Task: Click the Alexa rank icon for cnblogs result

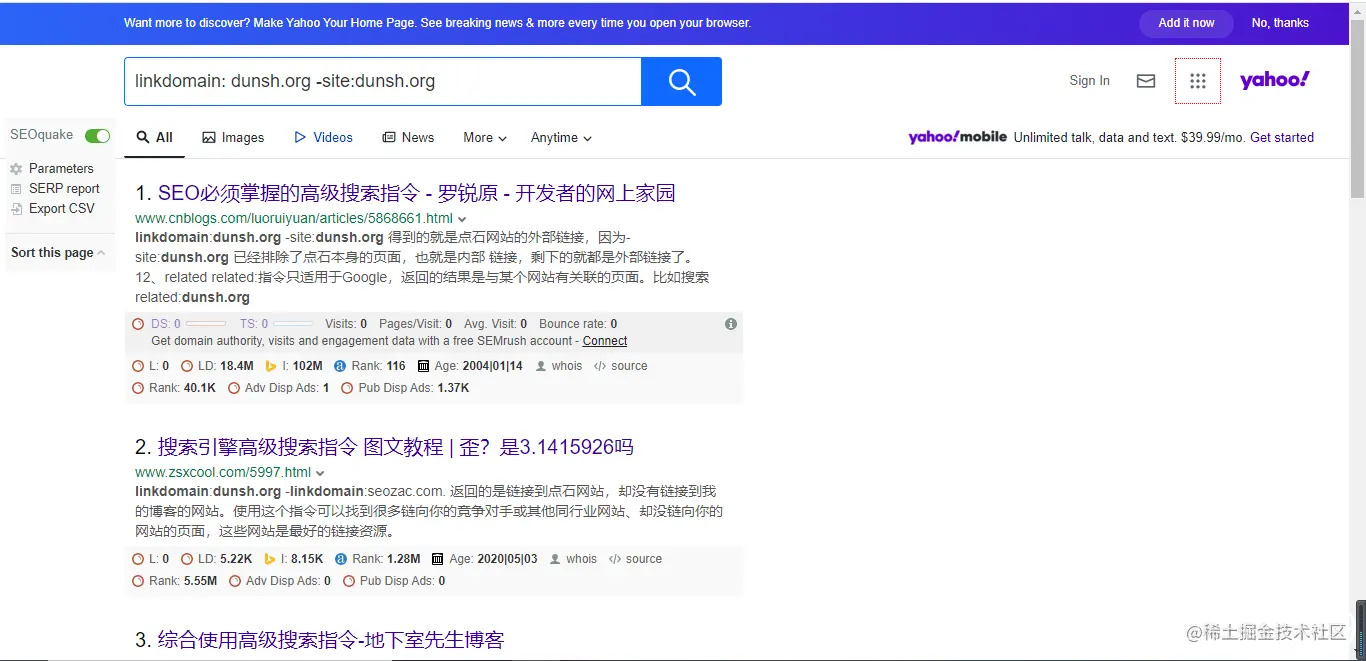Action: [340, 366]
